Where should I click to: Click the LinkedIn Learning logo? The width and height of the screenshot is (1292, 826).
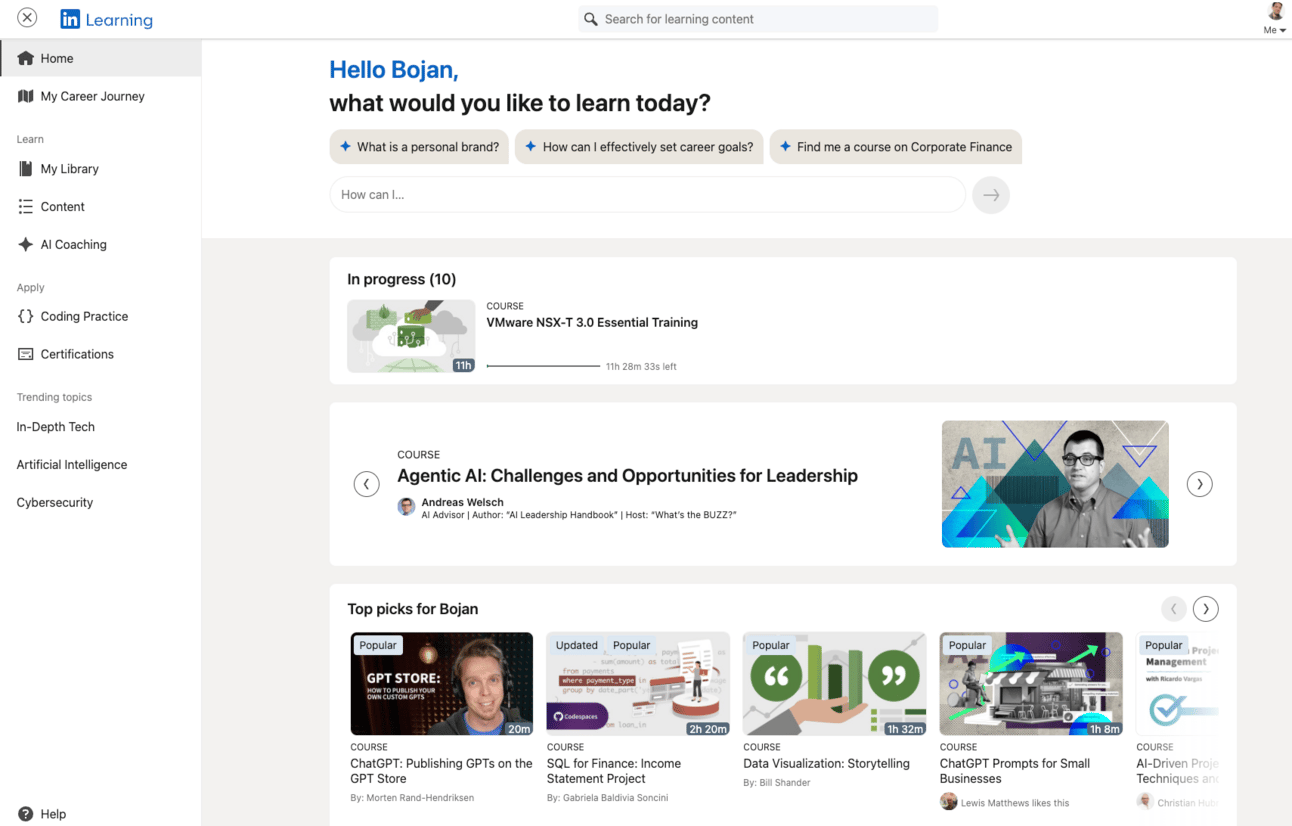106,19
